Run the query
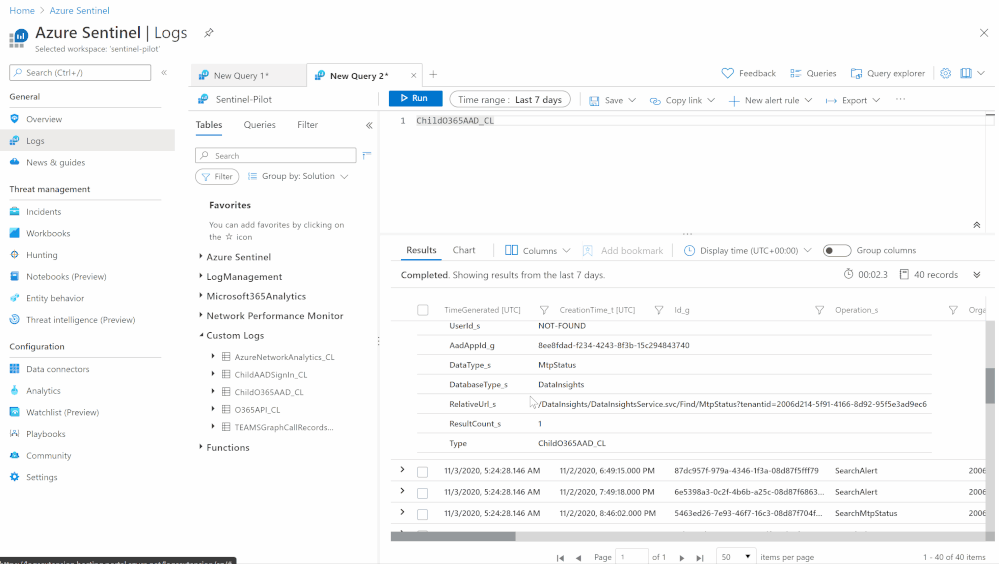This screenshot has height=564, width=999. [415, 98]
